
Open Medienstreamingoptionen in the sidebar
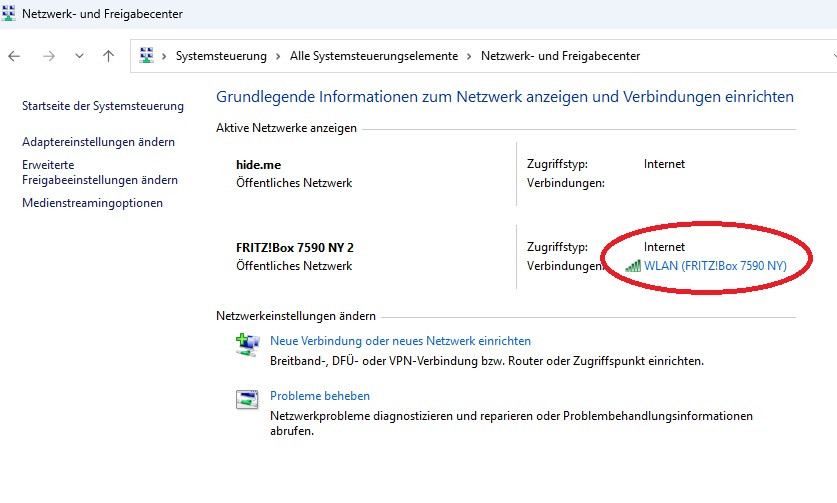[x=92, y=203]
